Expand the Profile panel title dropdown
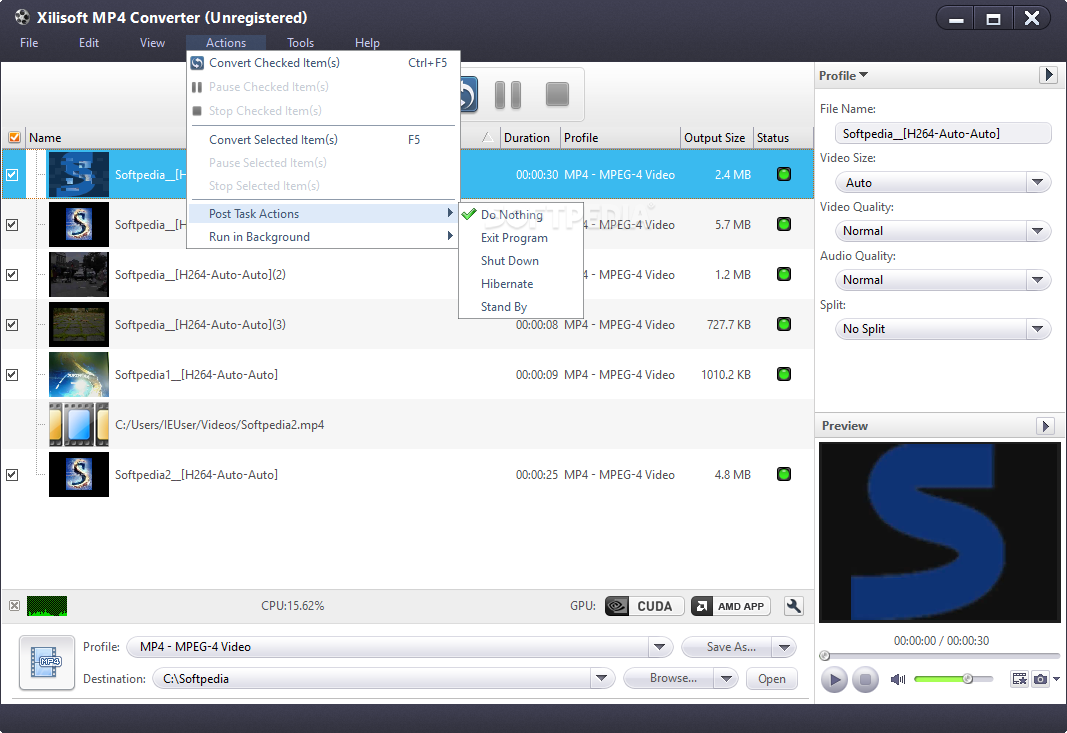1067x733 pixels. tap(843, 76)
